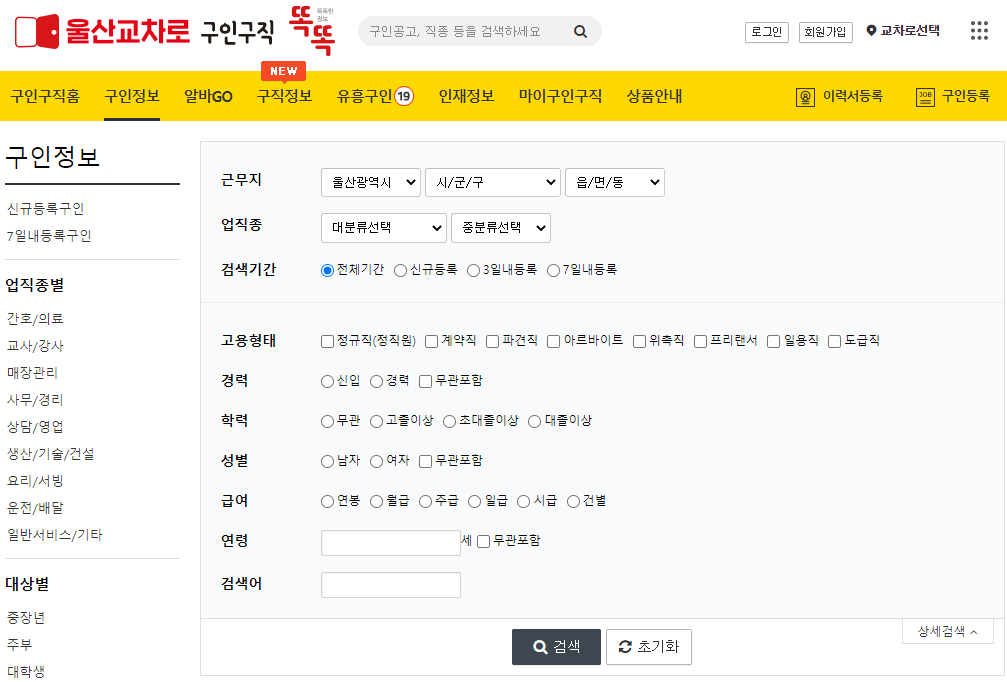Open the 울산광역시 region dropdown
Image resolution: width=1007 pixels, height=682 pixels.
tap(370, 182)
